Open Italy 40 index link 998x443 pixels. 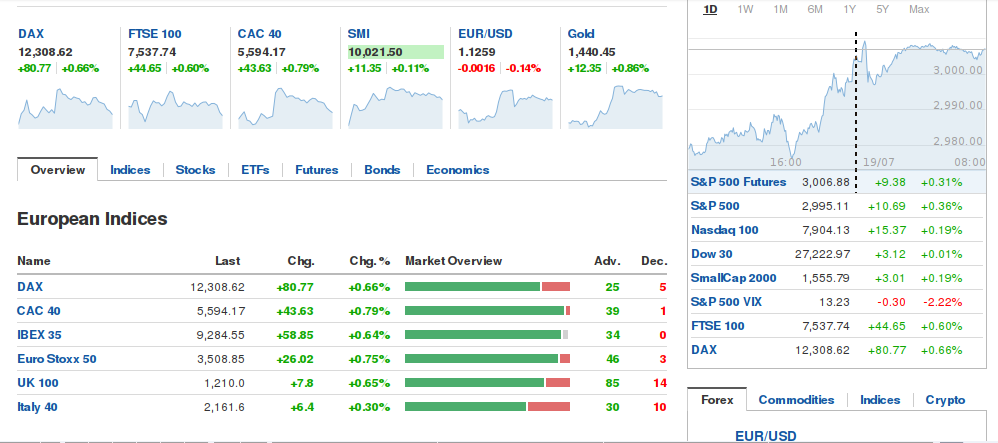[37, 407]
